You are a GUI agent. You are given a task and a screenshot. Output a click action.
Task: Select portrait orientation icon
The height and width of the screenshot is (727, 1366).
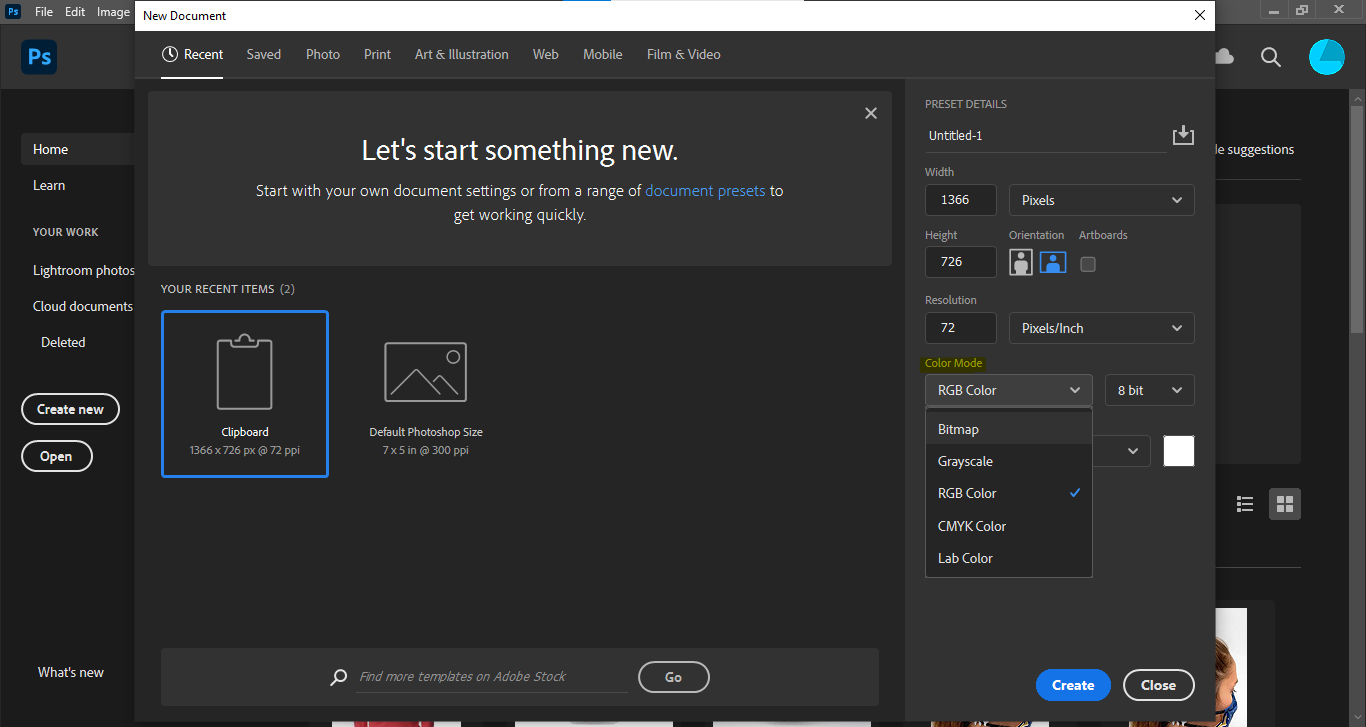click(1020, 263)
